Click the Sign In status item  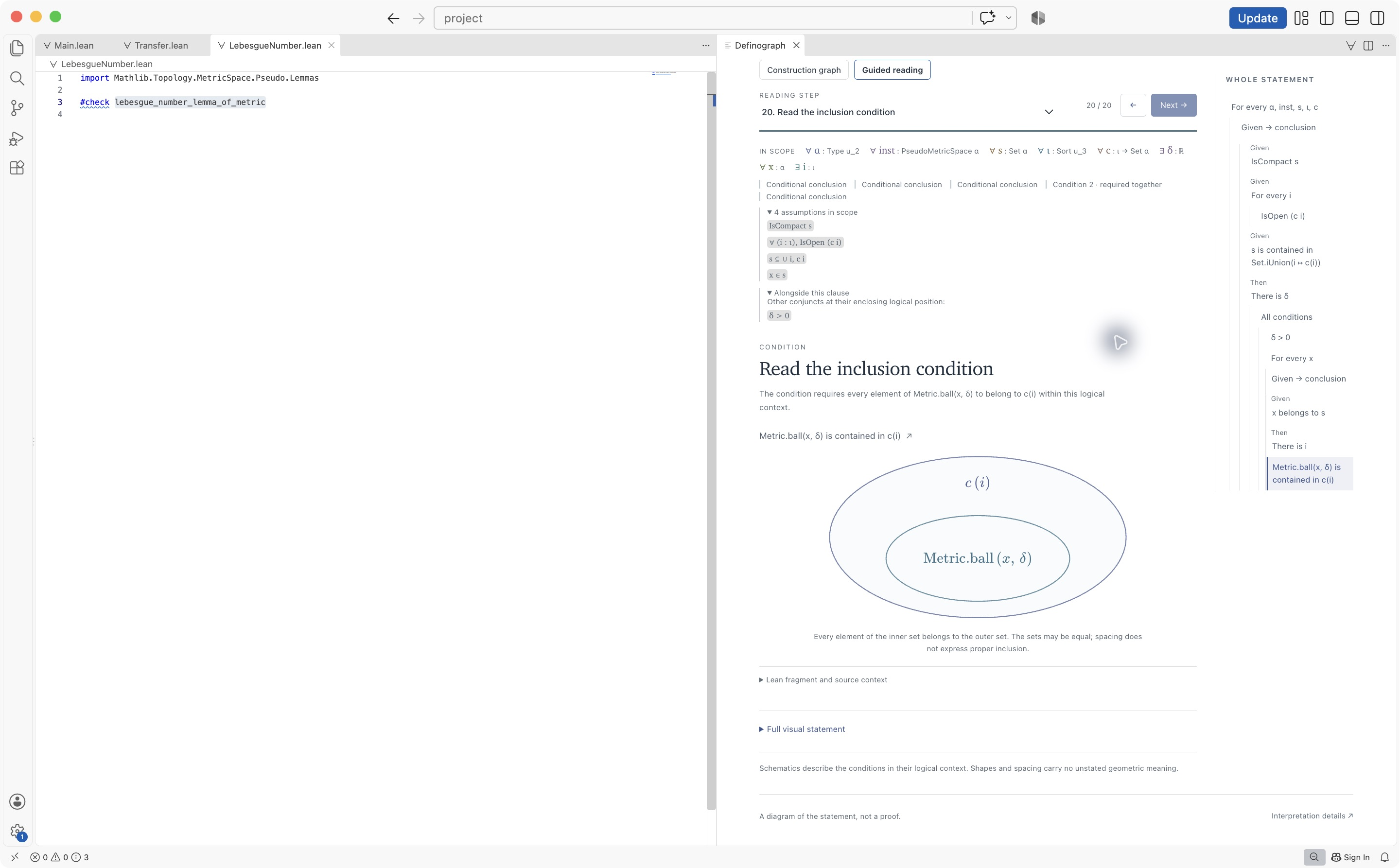point(1350,857)
